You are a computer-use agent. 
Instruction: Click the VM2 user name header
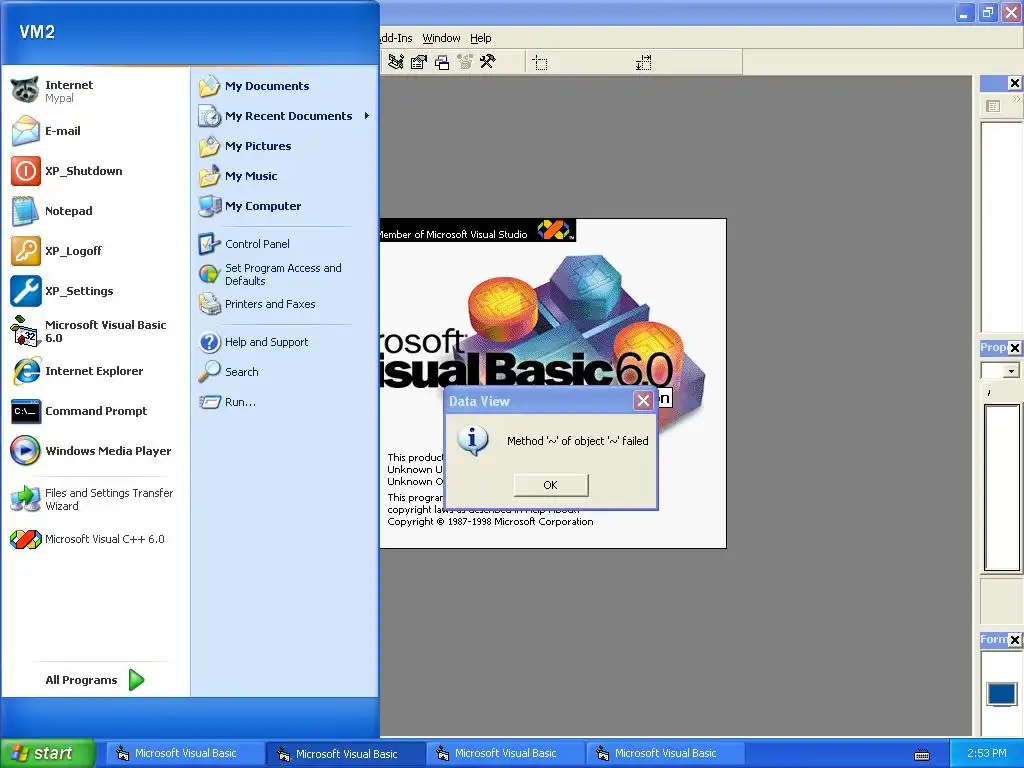(x=37, y=32)
